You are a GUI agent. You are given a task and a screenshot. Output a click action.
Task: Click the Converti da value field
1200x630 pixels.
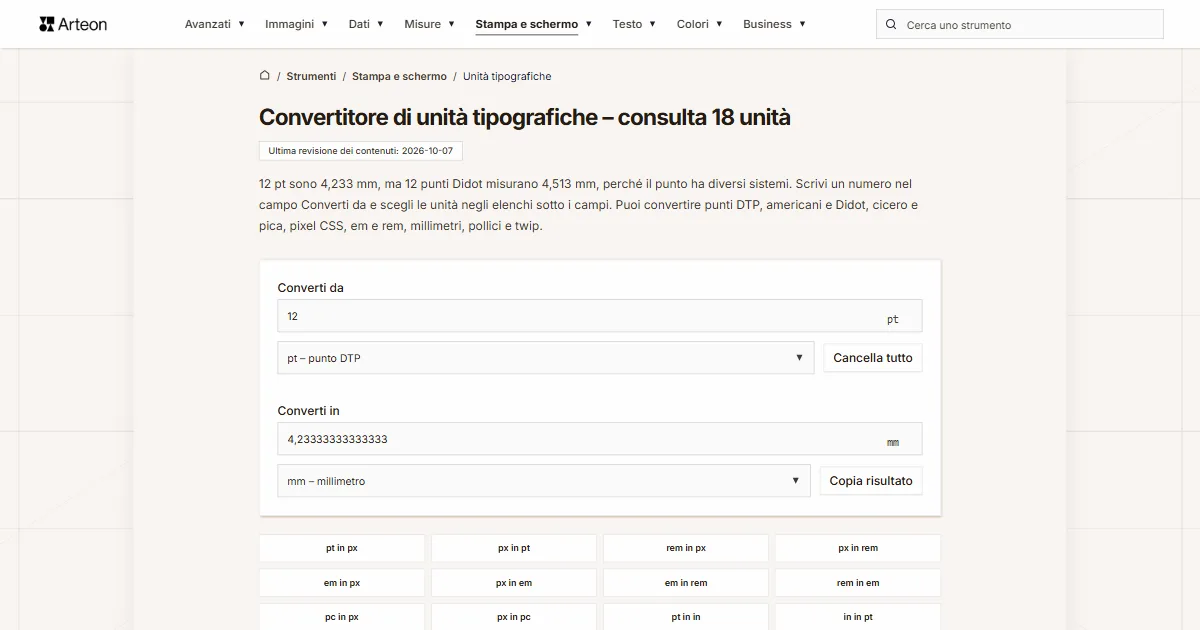600,316
